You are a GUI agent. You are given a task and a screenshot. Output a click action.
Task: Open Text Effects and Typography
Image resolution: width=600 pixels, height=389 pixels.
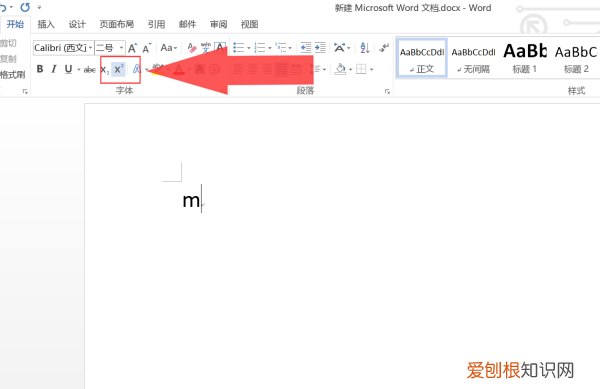tap(137, 69)
